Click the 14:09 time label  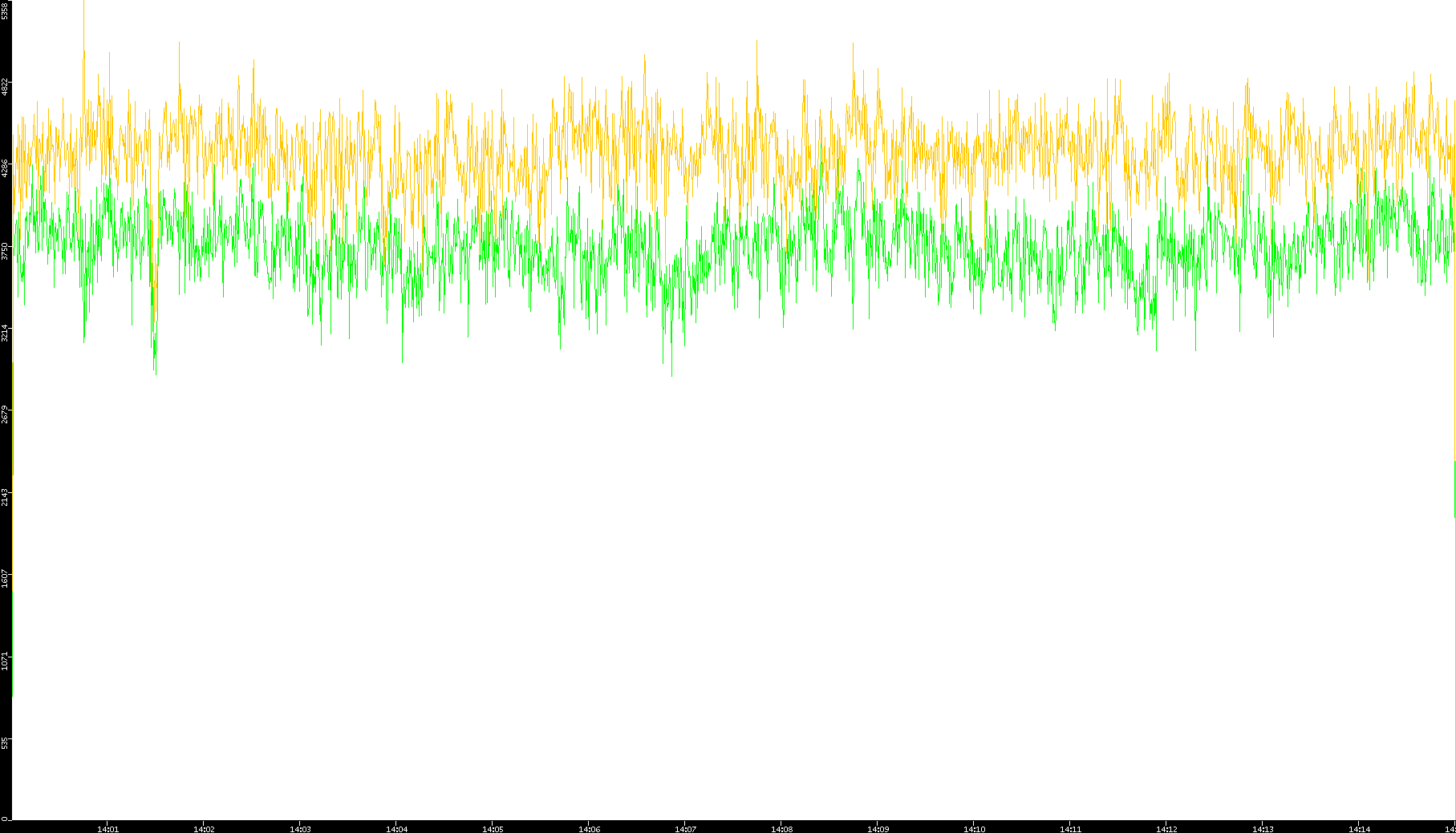tap(878, 829)
